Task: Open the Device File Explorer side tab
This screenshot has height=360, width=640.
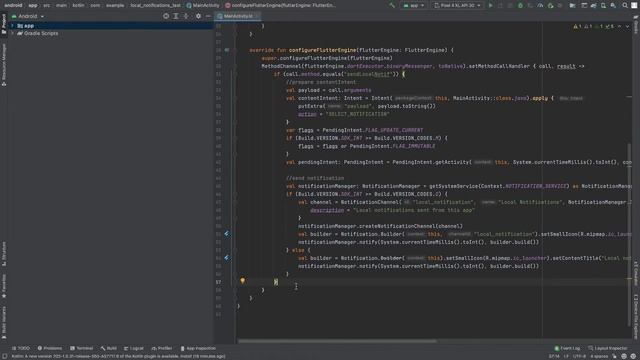Action: (x=636, y=316)
